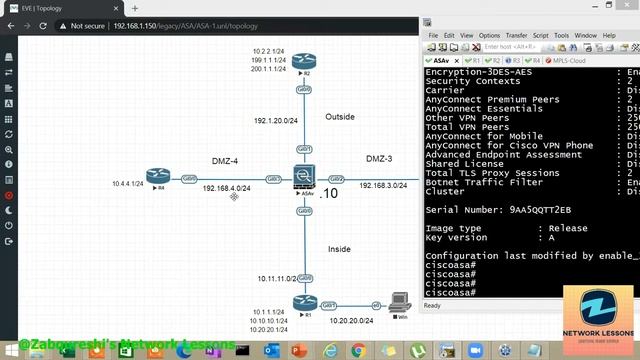The height and width of the screenshot is (360, 640).
Task: Toggle night mode moon icon
Action: click(x=9, y=211)
